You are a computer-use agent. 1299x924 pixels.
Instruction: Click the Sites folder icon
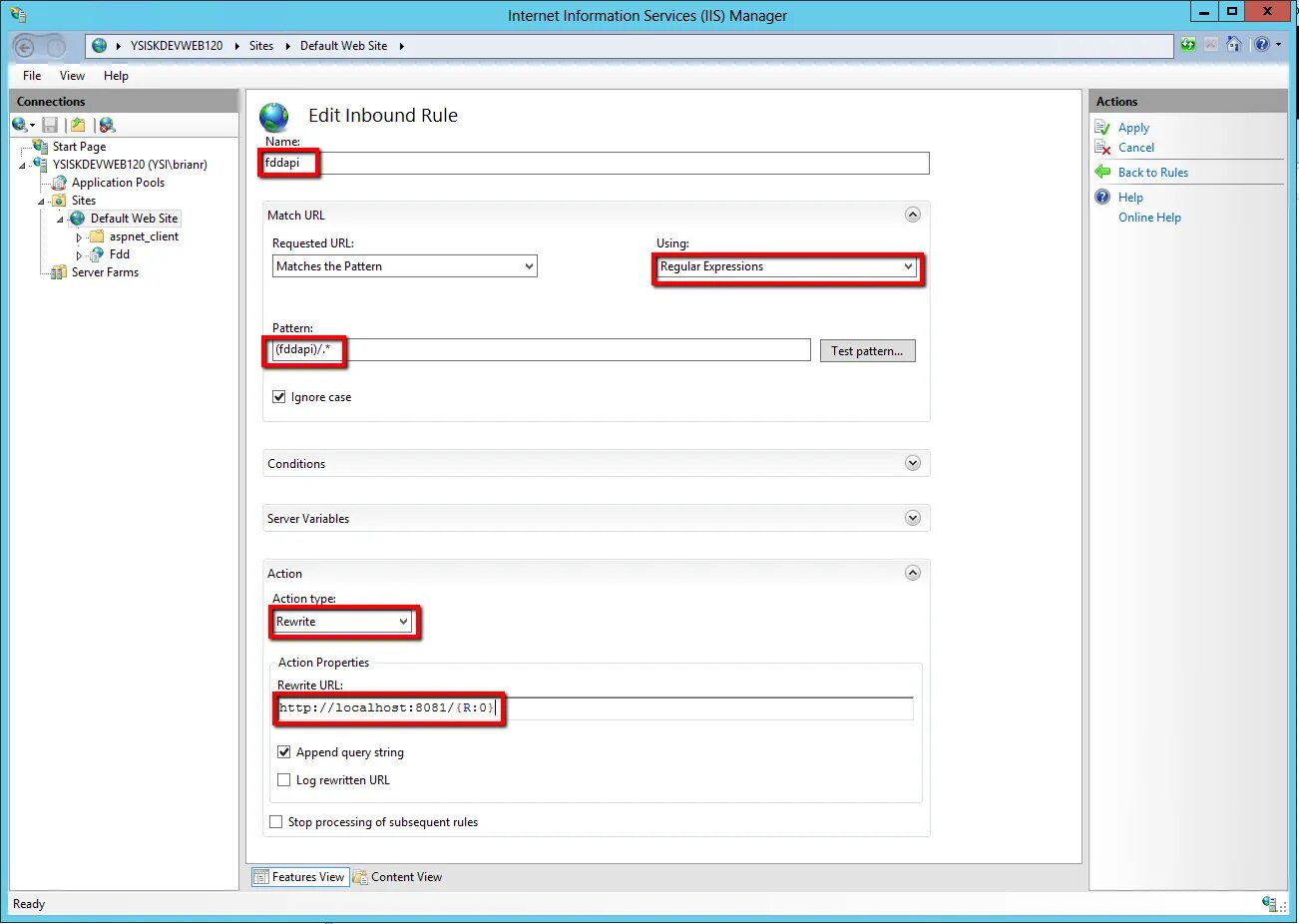(x=59, y=201)
